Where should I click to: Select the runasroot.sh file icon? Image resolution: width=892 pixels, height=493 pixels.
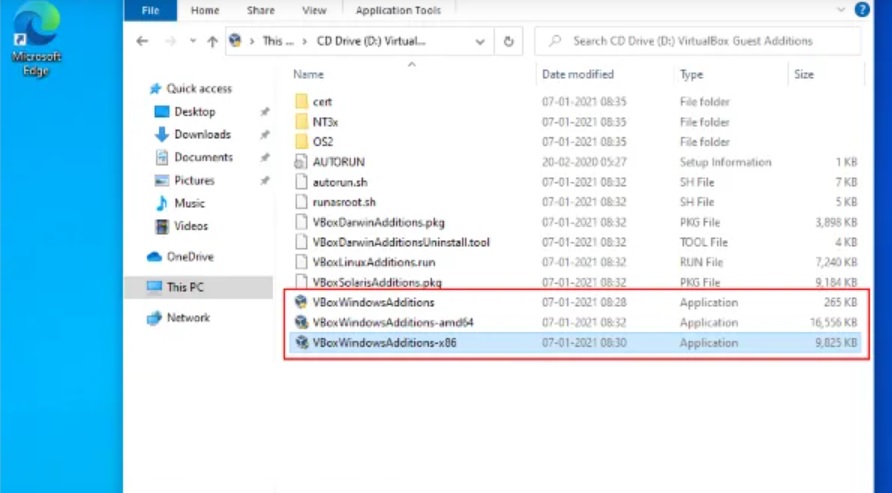pyautogui.click(x=301, y=202)
